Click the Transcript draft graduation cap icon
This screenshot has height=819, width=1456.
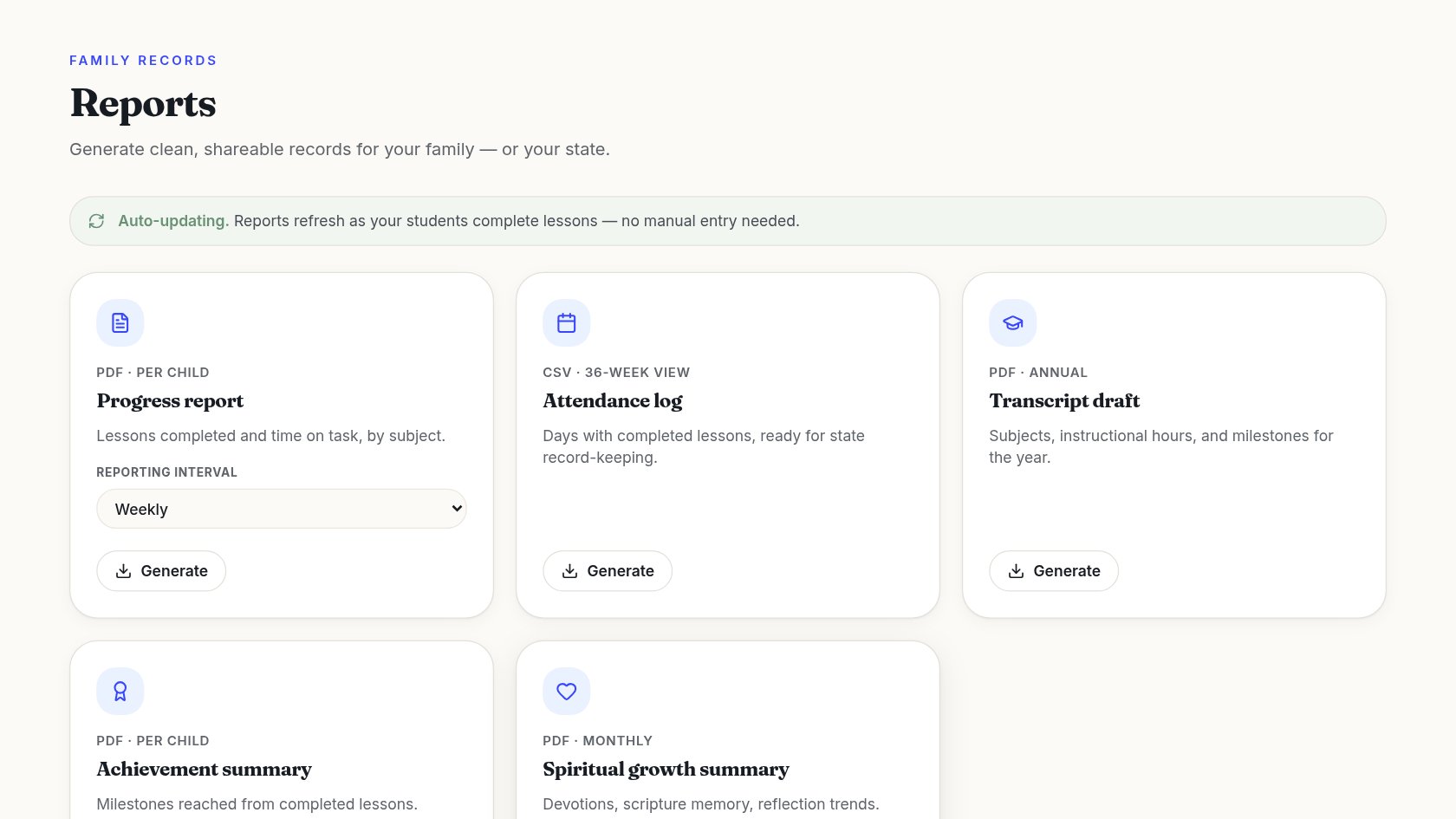[x=1013, y=323]
